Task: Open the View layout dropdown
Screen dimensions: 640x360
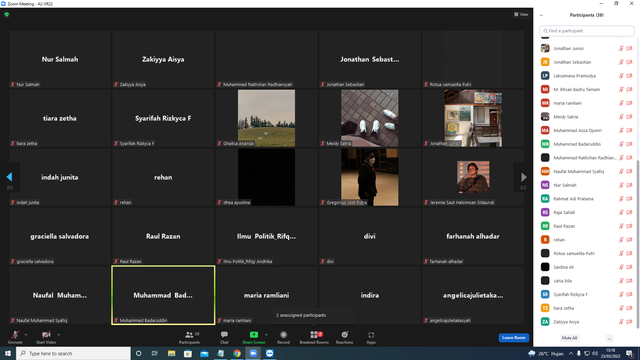Action: 521,14
